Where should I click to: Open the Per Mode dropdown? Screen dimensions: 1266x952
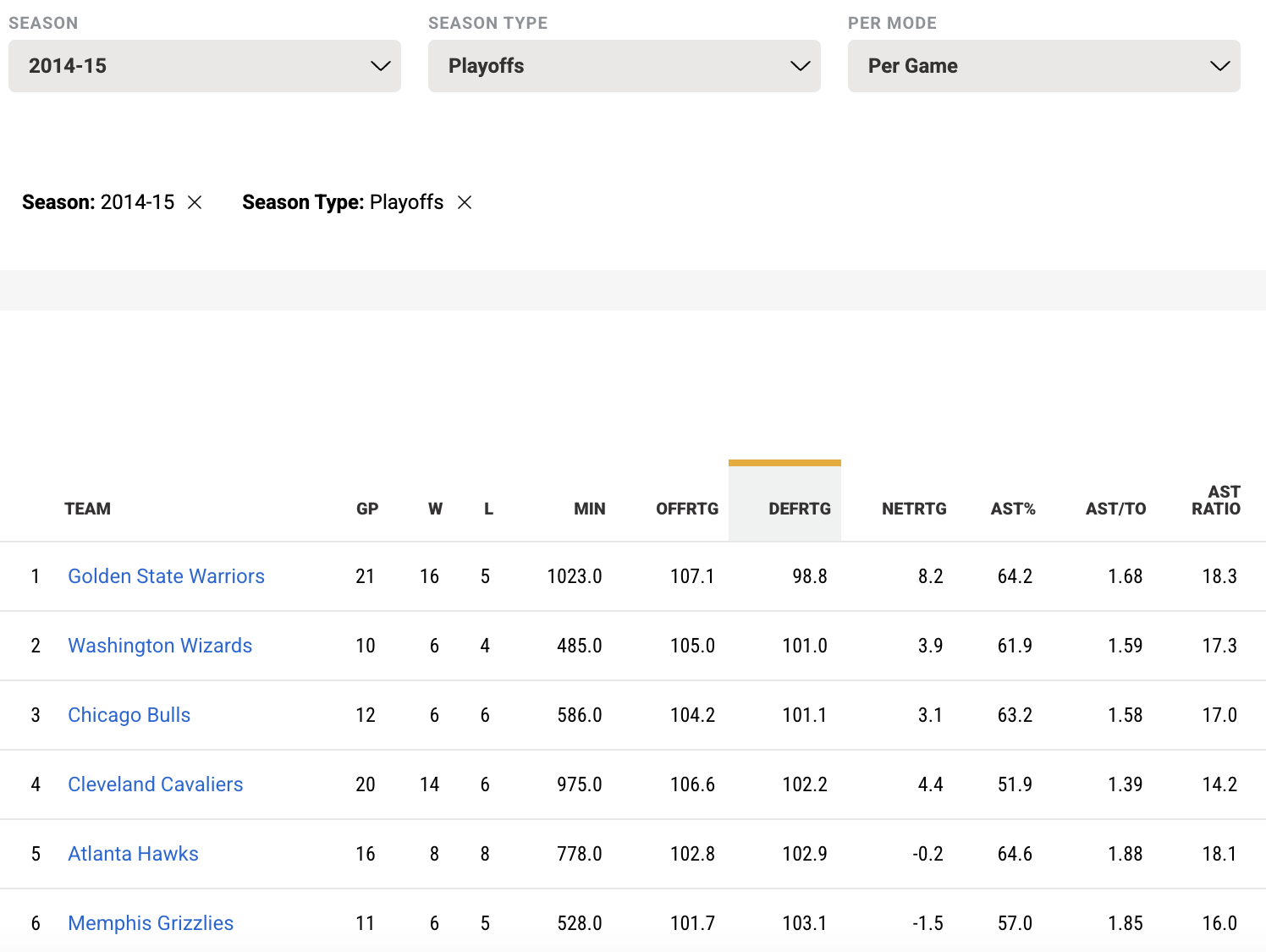point(1043,66)
